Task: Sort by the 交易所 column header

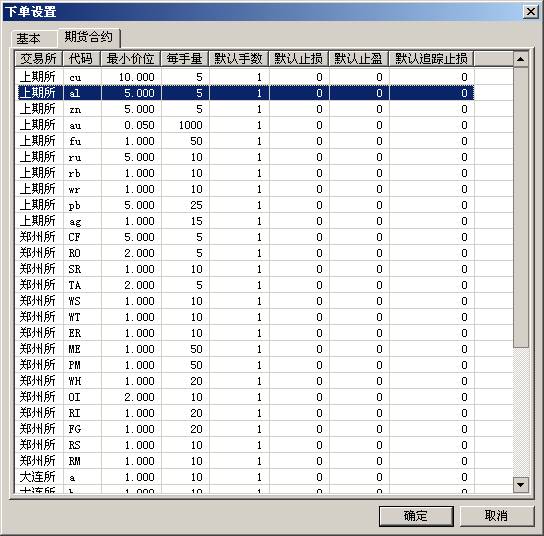Action: (x=39, y=59)
